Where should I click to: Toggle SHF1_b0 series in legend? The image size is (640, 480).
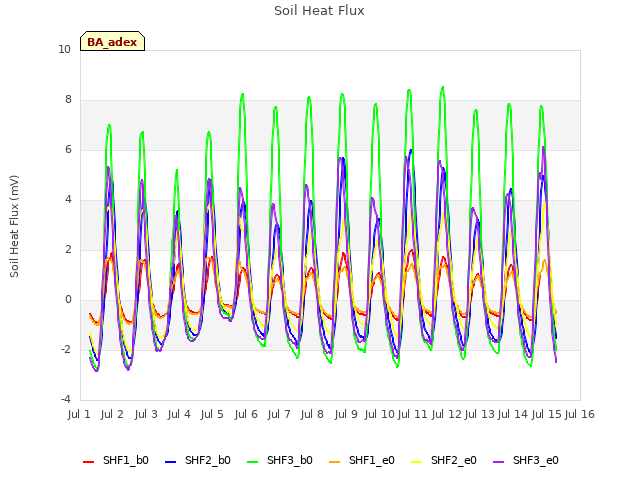[116, 460]
